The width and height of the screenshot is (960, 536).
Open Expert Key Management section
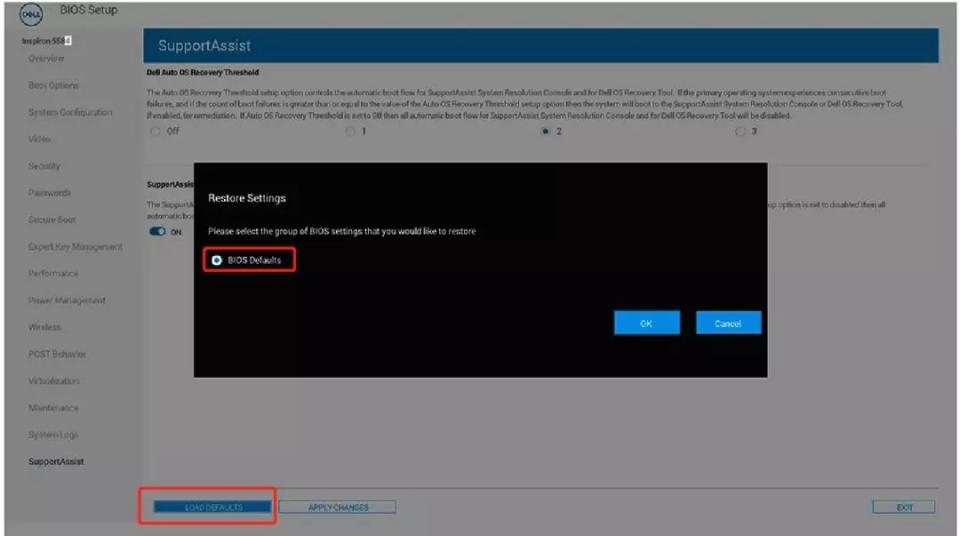pos(75,247)
